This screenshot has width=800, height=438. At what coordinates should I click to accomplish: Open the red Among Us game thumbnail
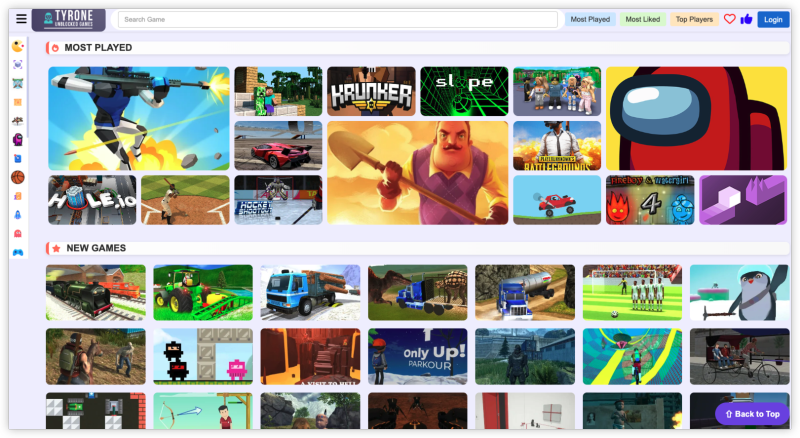[696, 118]
